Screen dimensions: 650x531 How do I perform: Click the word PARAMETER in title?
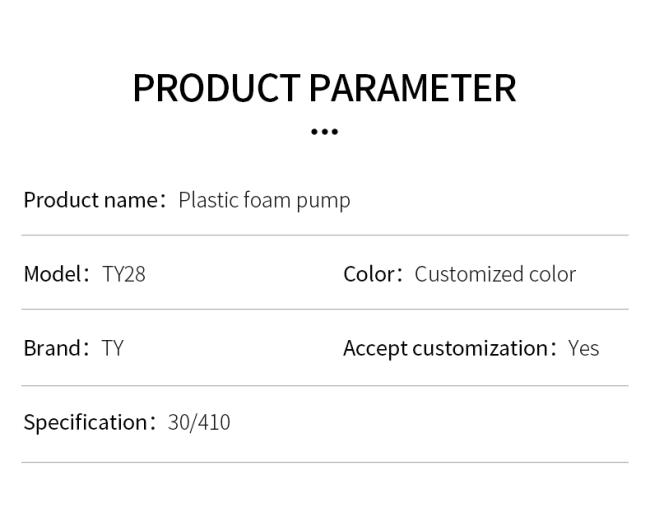tap(413, 87)
